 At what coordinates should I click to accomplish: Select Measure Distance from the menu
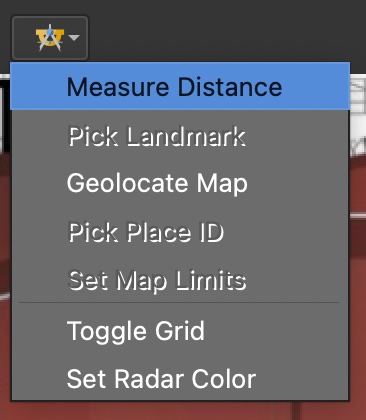180,86
